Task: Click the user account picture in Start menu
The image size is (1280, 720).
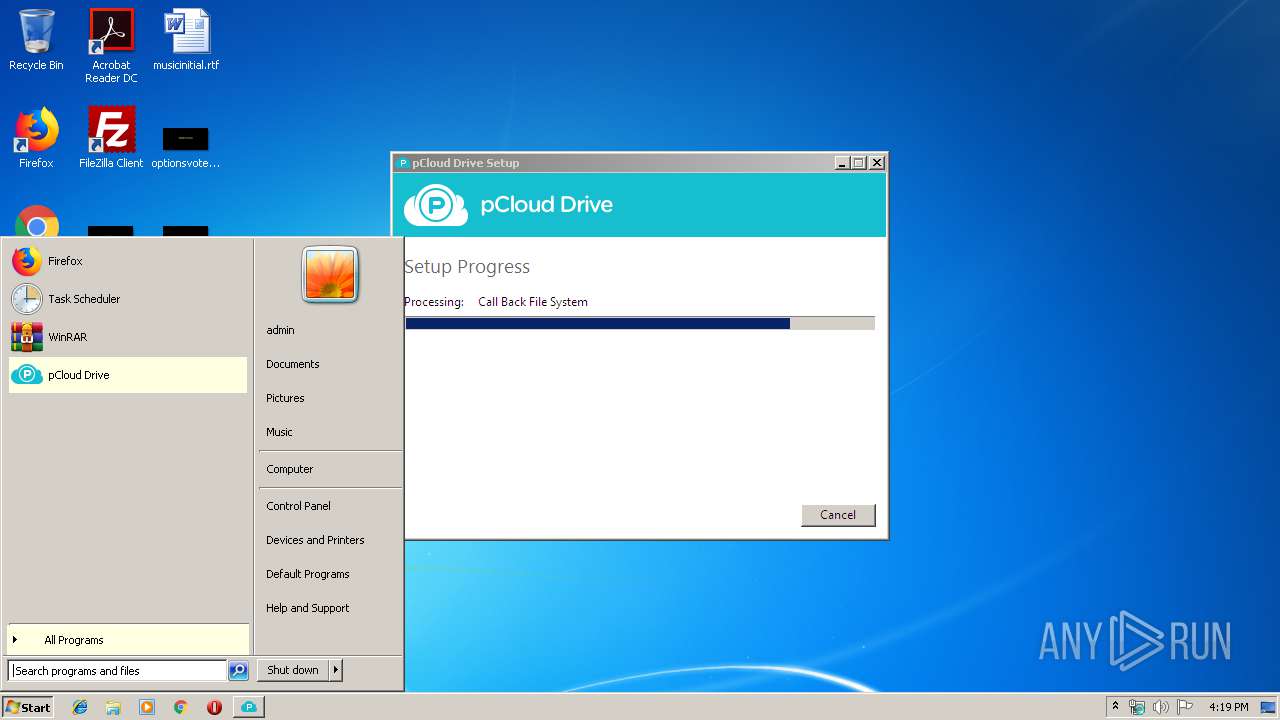Action: (330, 274)
